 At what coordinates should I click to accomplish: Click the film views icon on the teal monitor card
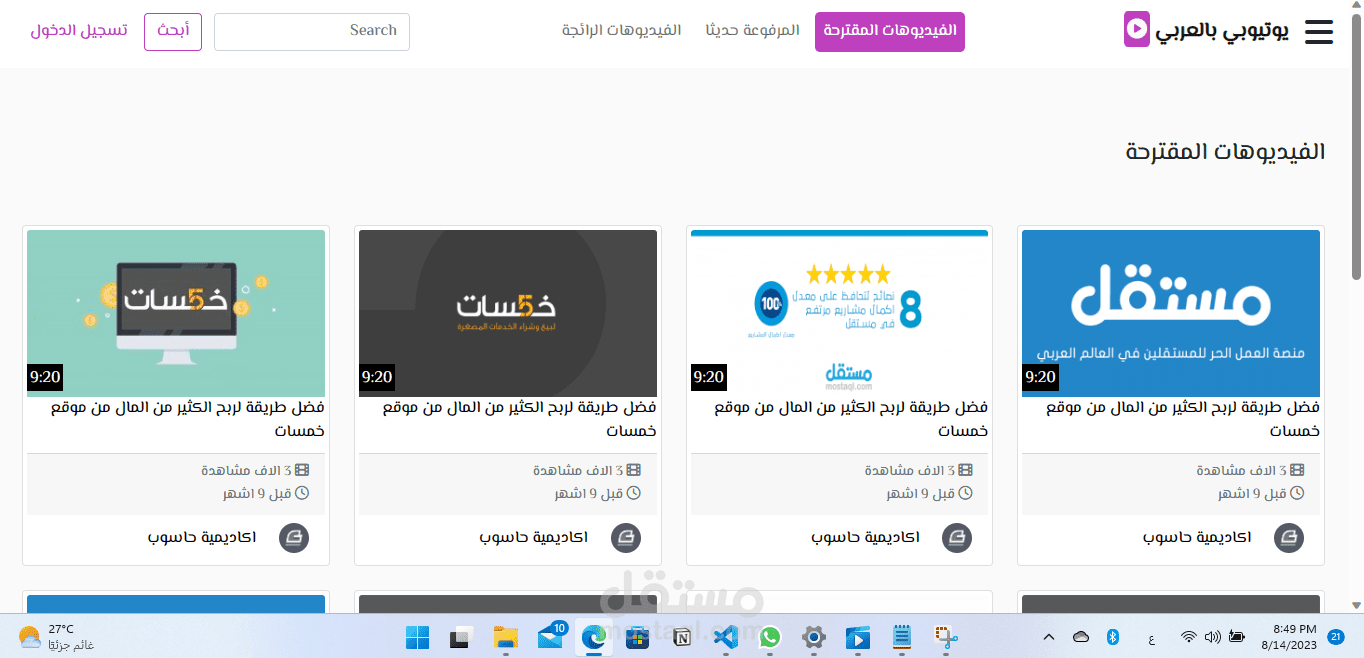click(x=302, y=470)
